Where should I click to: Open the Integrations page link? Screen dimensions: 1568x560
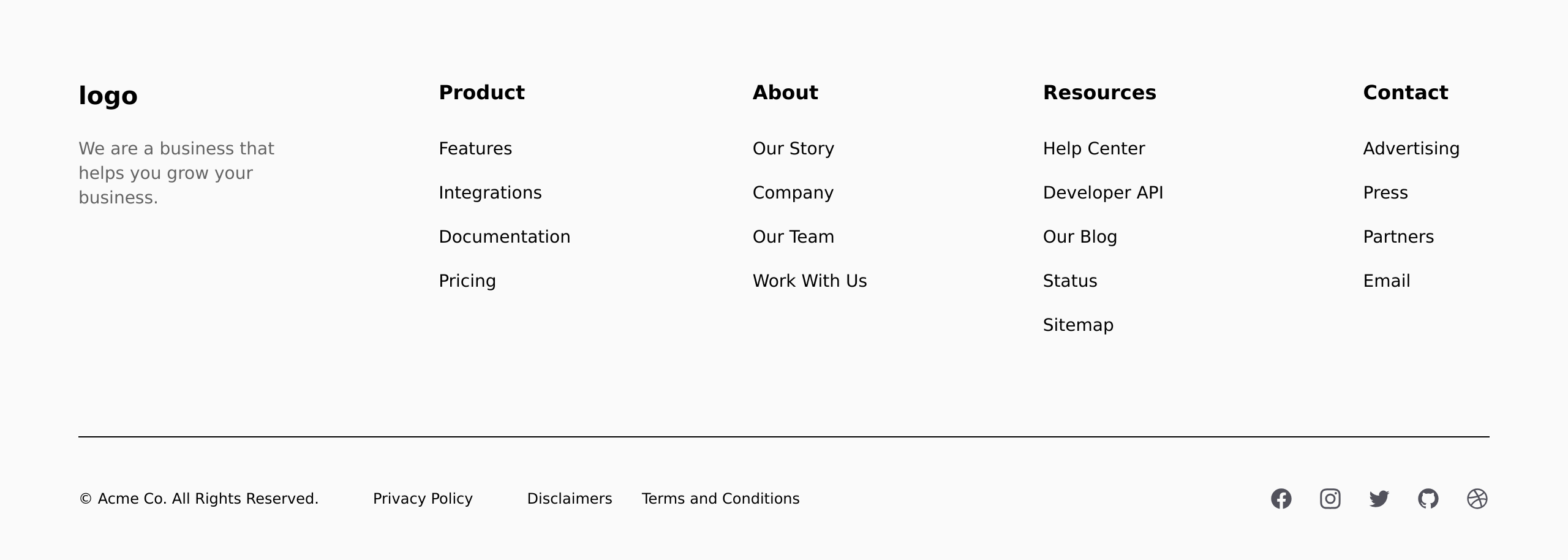tap(490, 193)
